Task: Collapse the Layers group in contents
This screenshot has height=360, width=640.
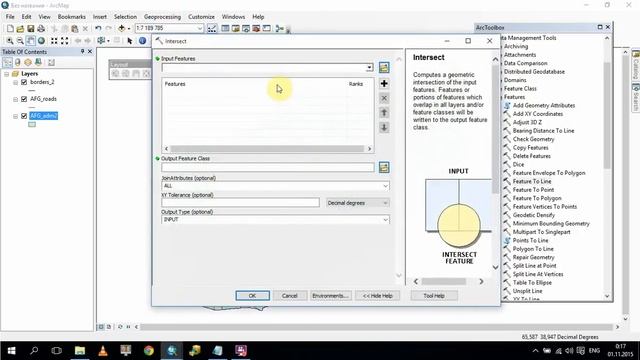Action: [7, 74]
